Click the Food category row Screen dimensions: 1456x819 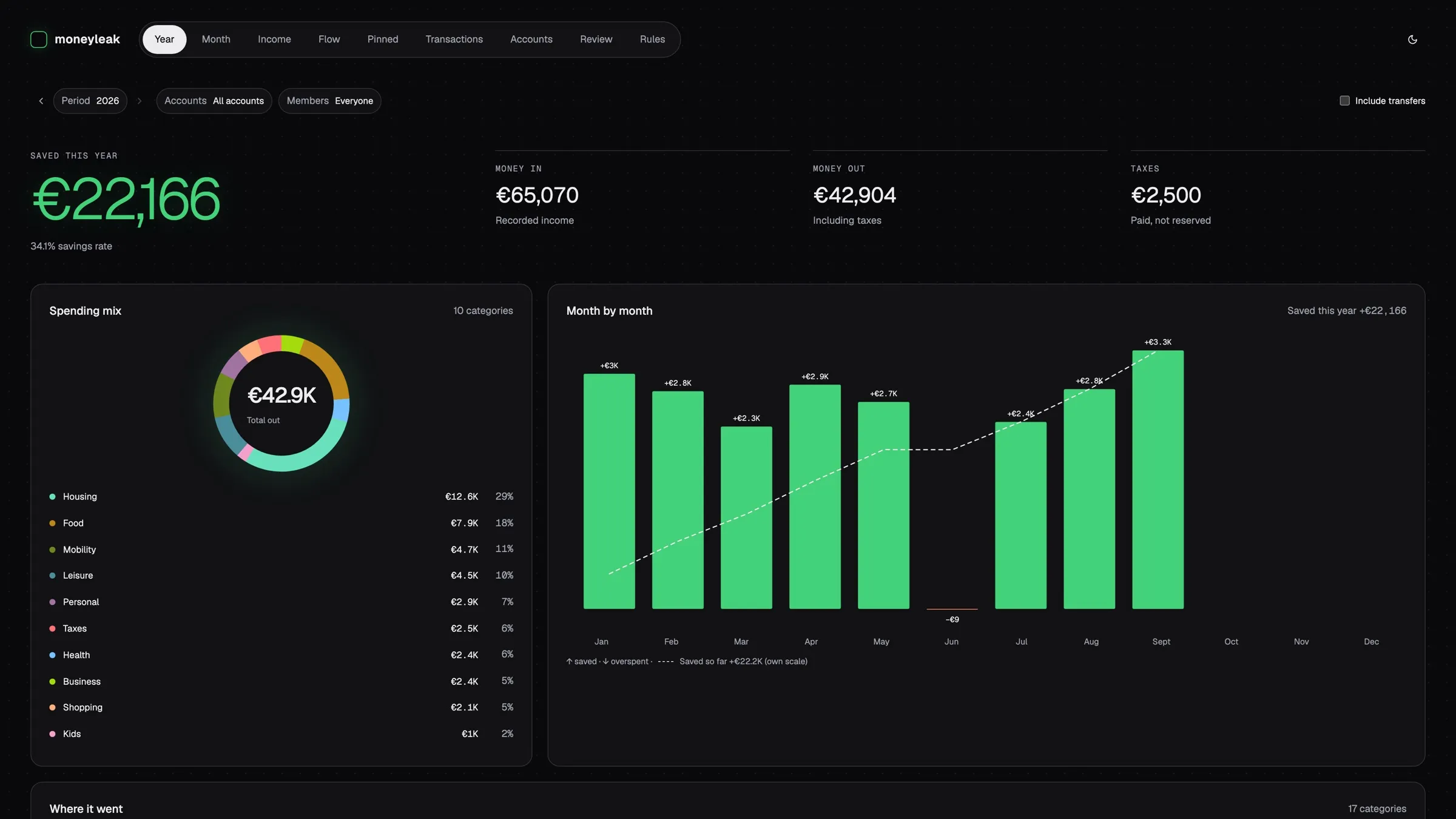pos(281,523)
